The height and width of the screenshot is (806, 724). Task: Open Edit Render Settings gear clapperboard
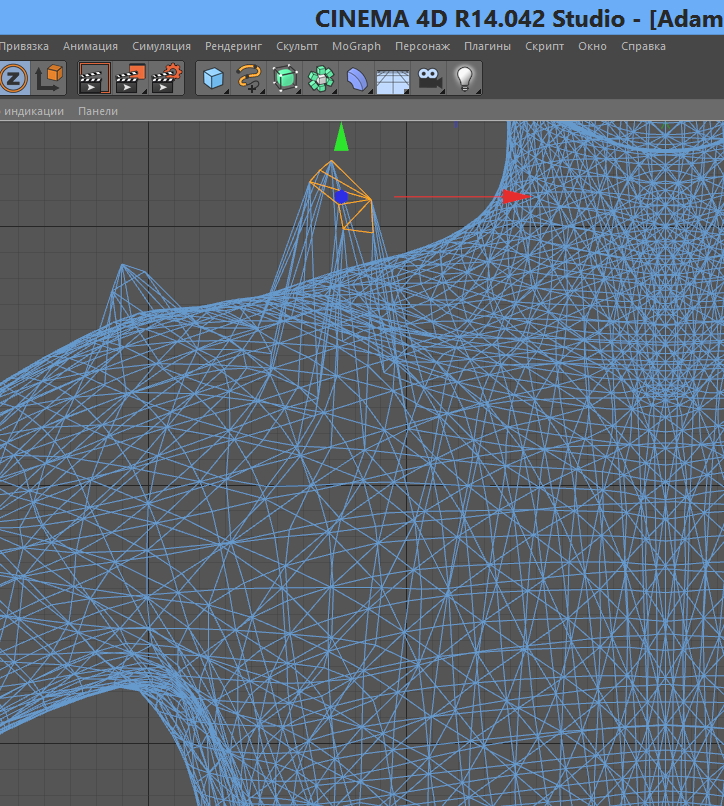click(167, 78)
